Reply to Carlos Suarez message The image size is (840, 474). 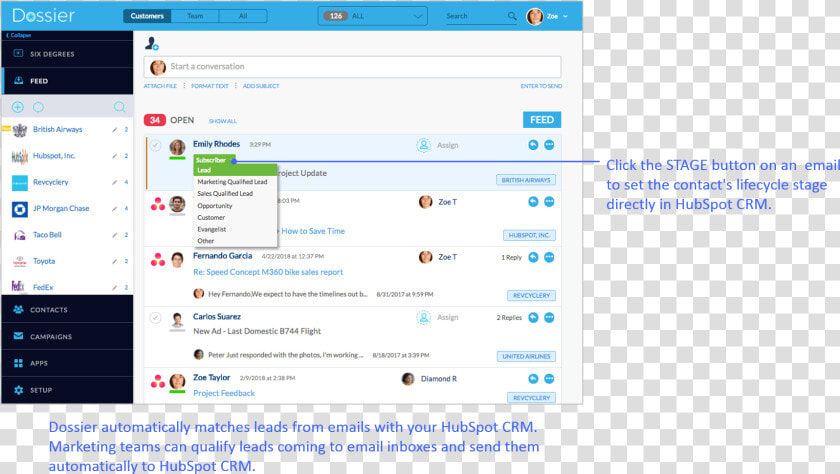tap(533, 318)
